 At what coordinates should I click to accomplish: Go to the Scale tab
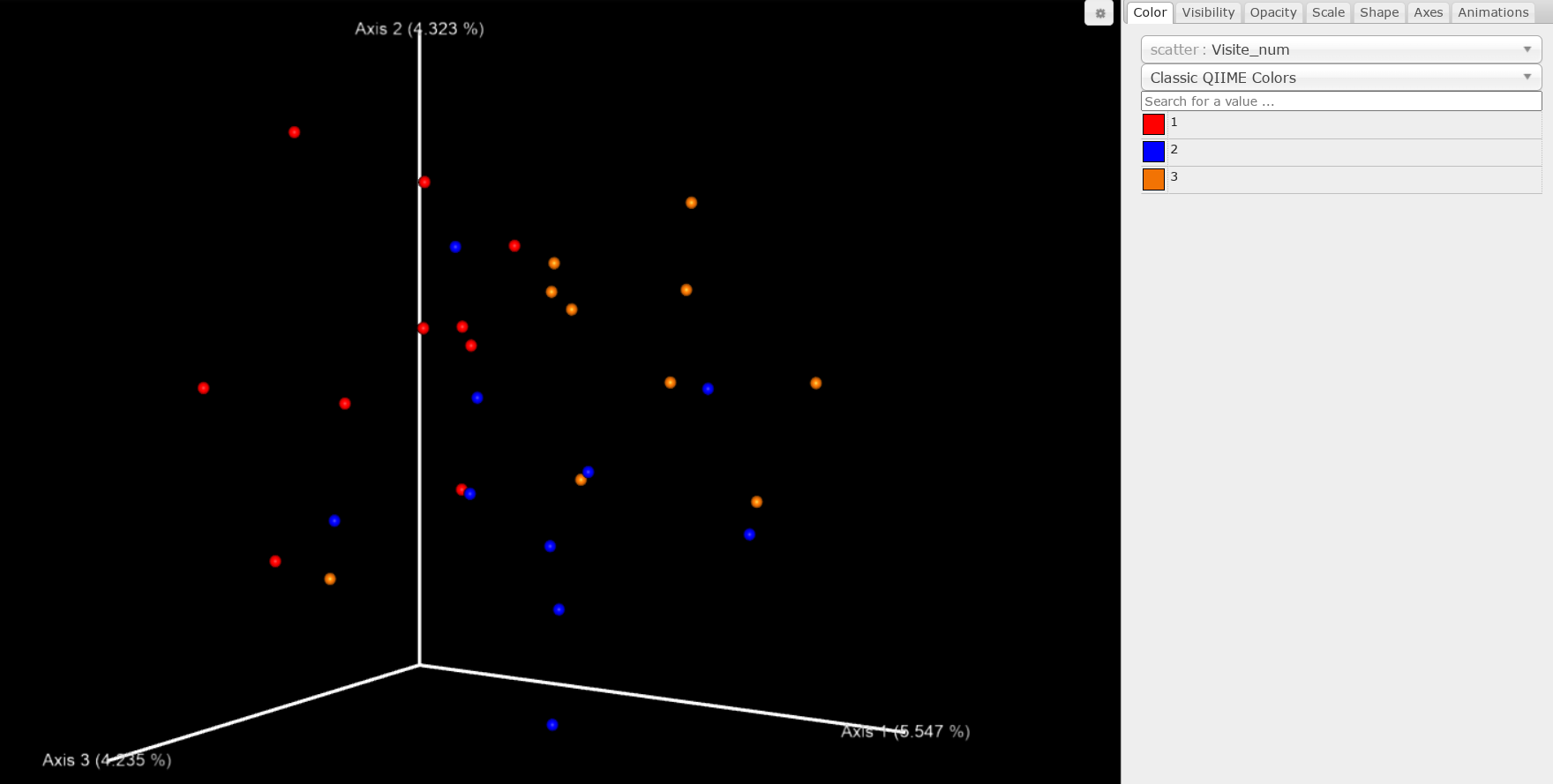click(x=1327, y=12)
